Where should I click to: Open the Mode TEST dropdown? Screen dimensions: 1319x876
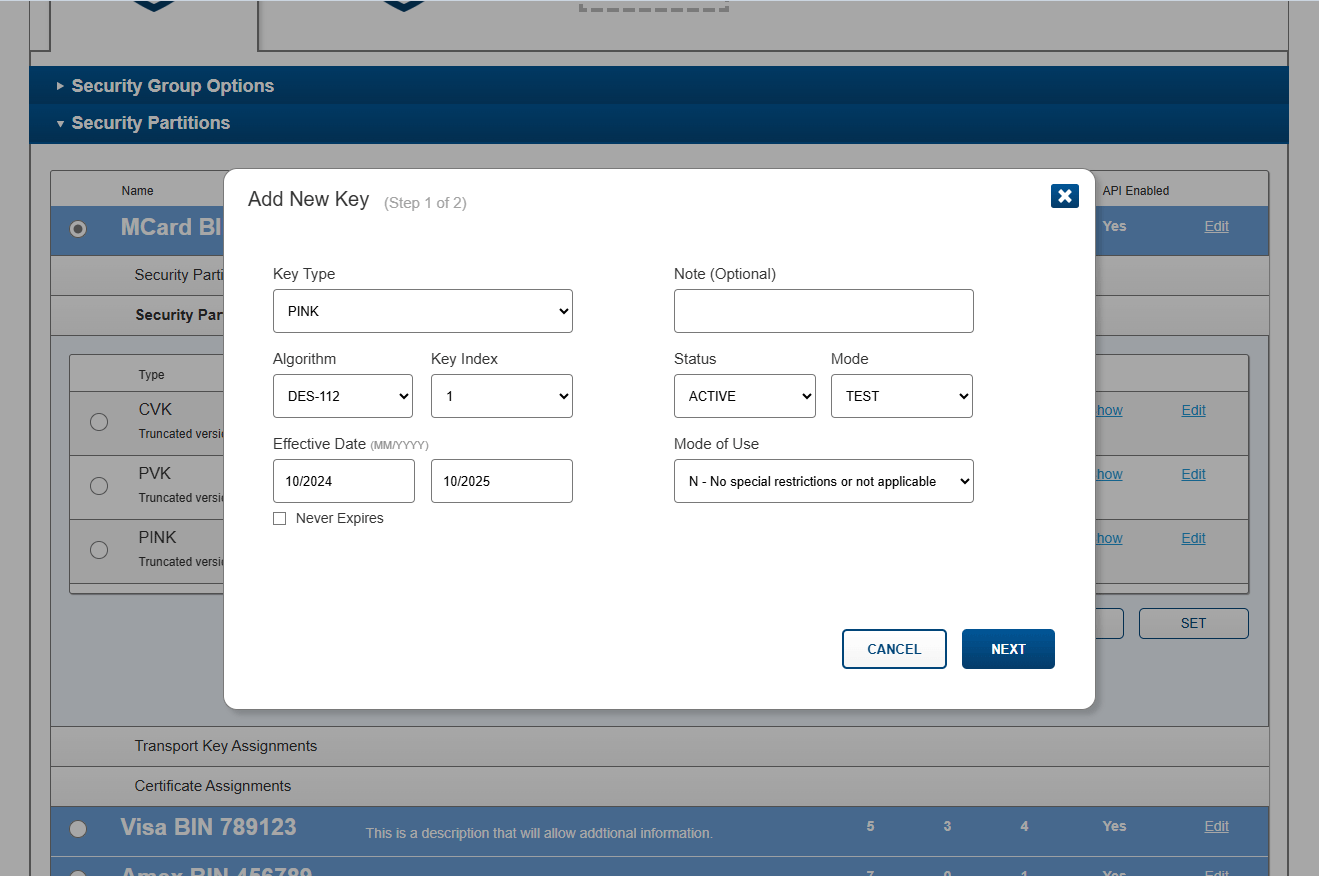(902, 396)
